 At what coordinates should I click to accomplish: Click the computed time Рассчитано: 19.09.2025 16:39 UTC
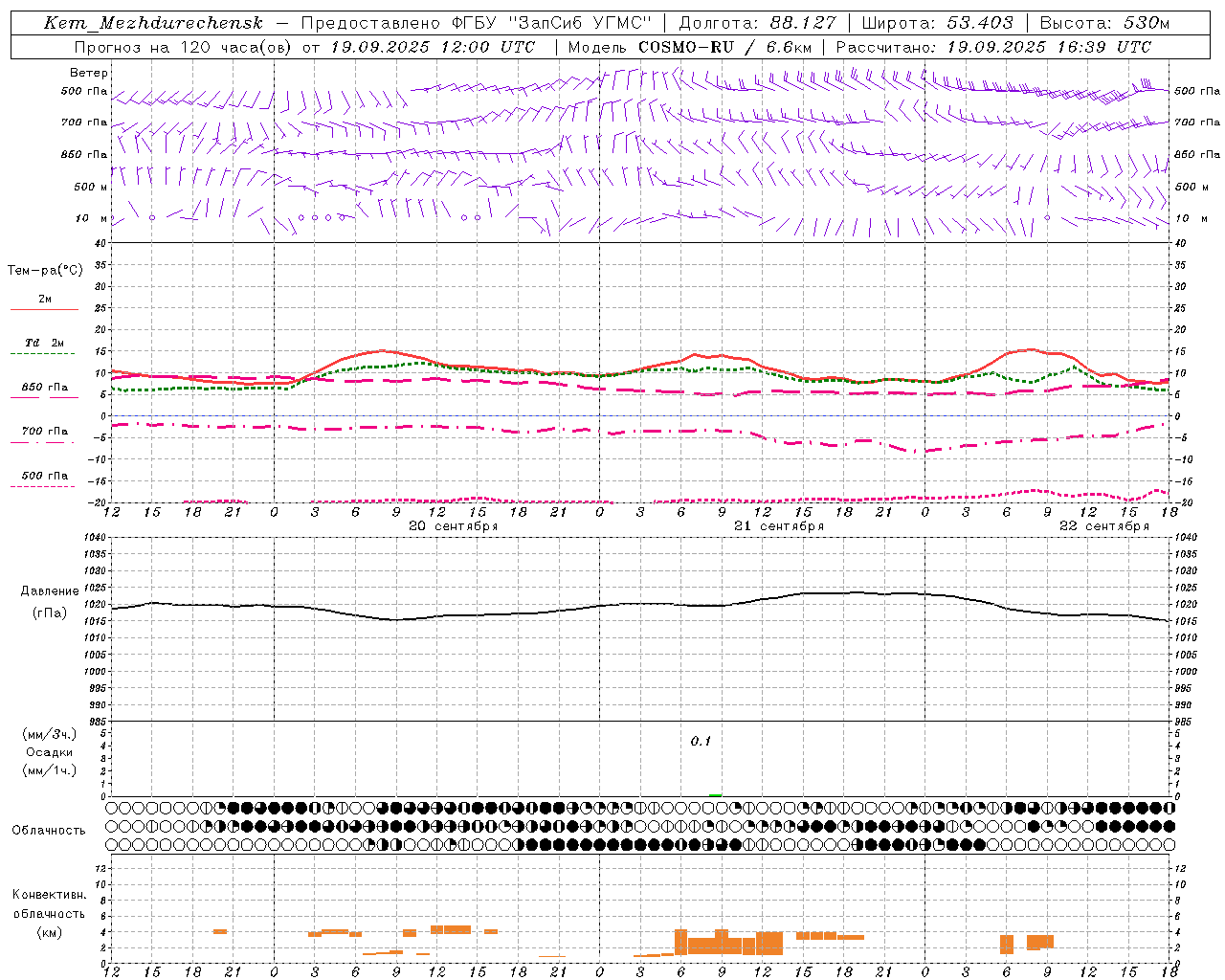(x=993, y=47)
